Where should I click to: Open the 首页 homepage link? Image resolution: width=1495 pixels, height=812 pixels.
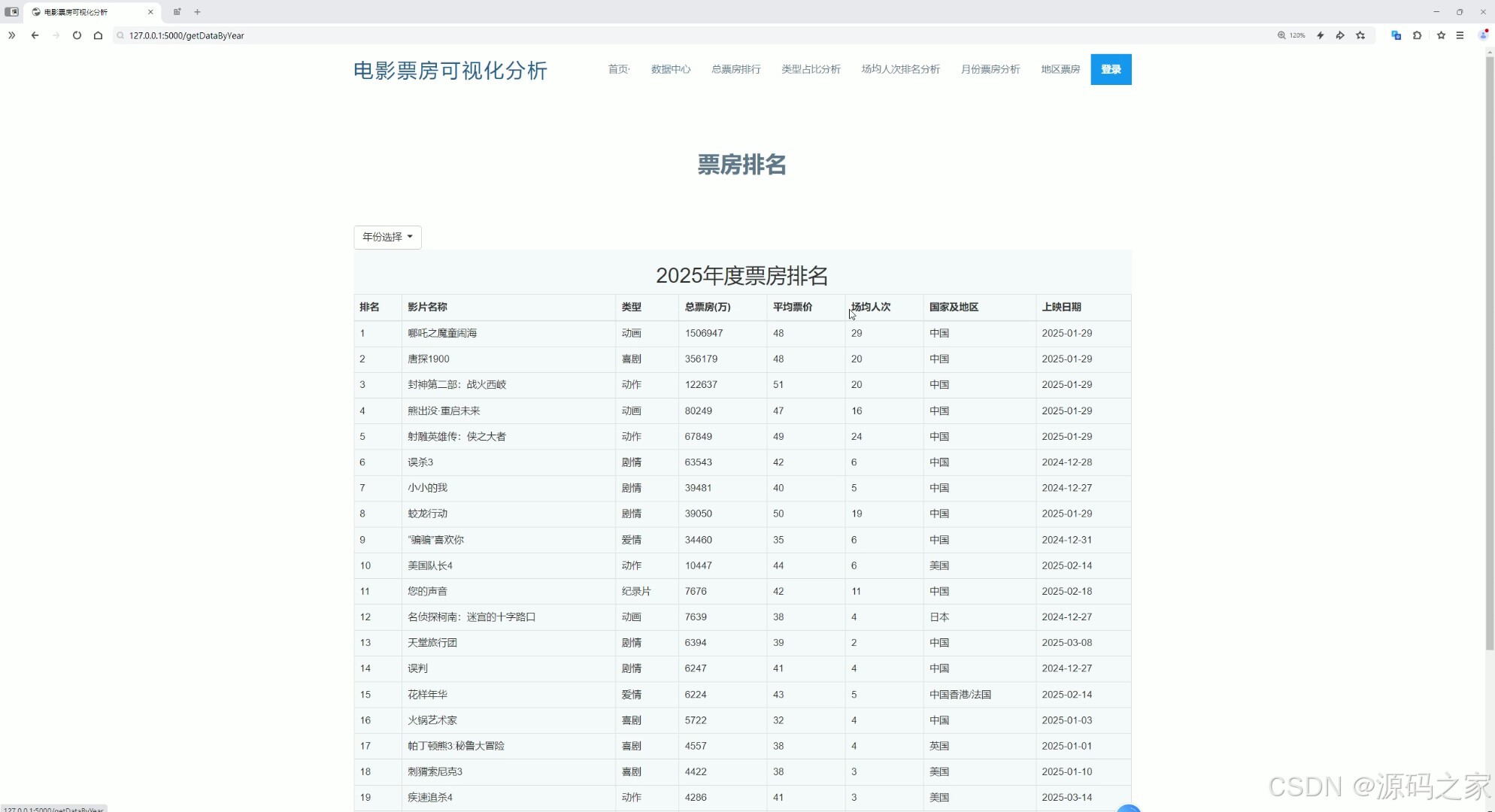(618, 69)
